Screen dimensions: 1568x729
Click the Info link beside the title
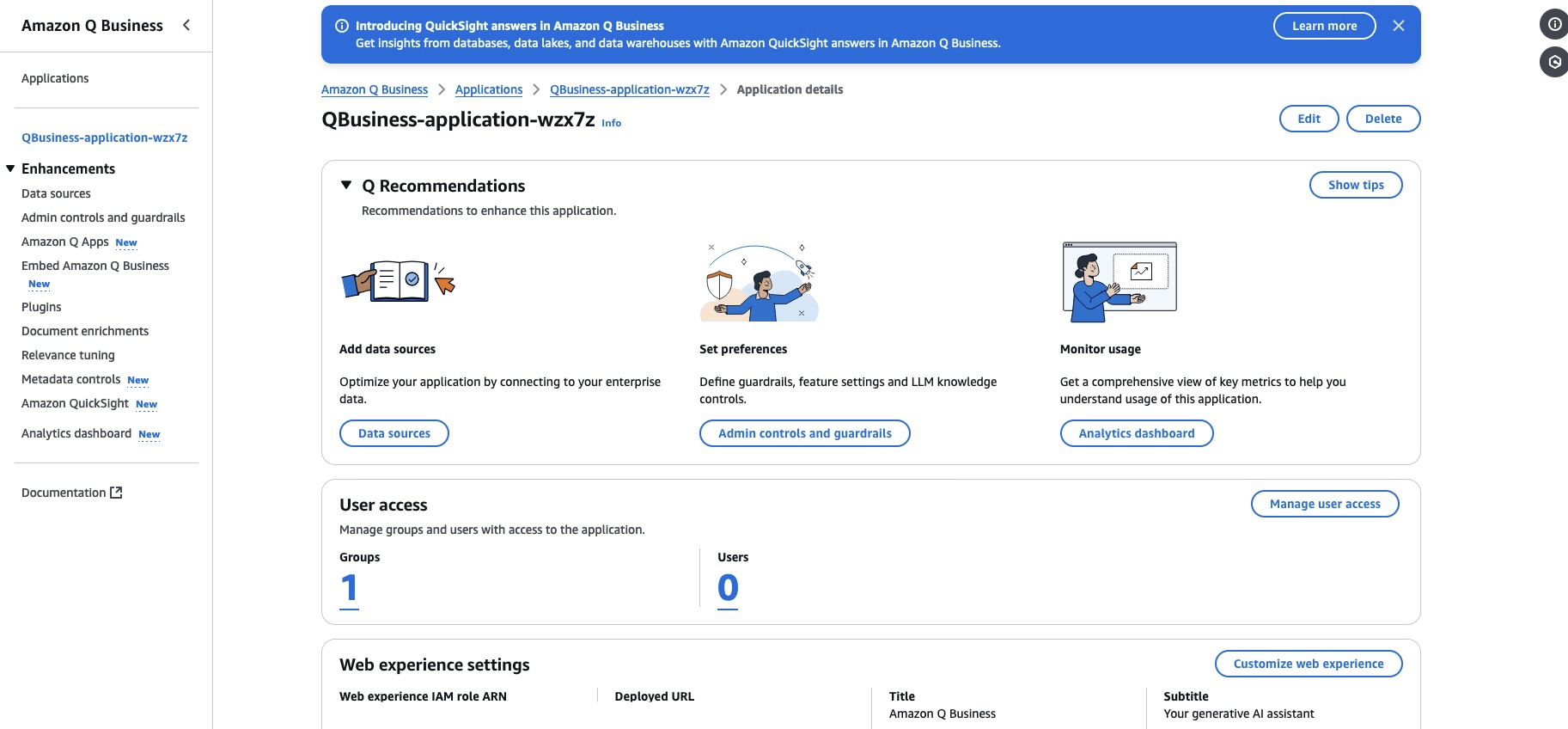coord(611,123)
